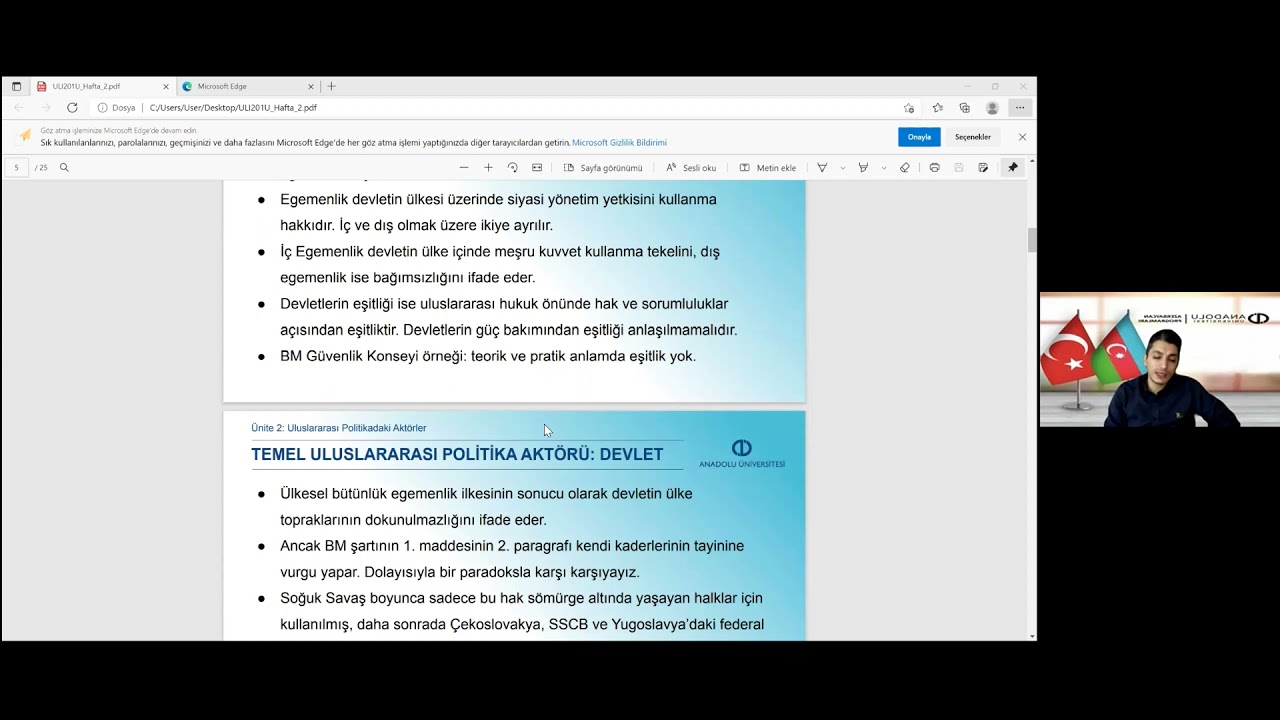
Task: Open Sayfa görünümü page view options
Action: 603,168
